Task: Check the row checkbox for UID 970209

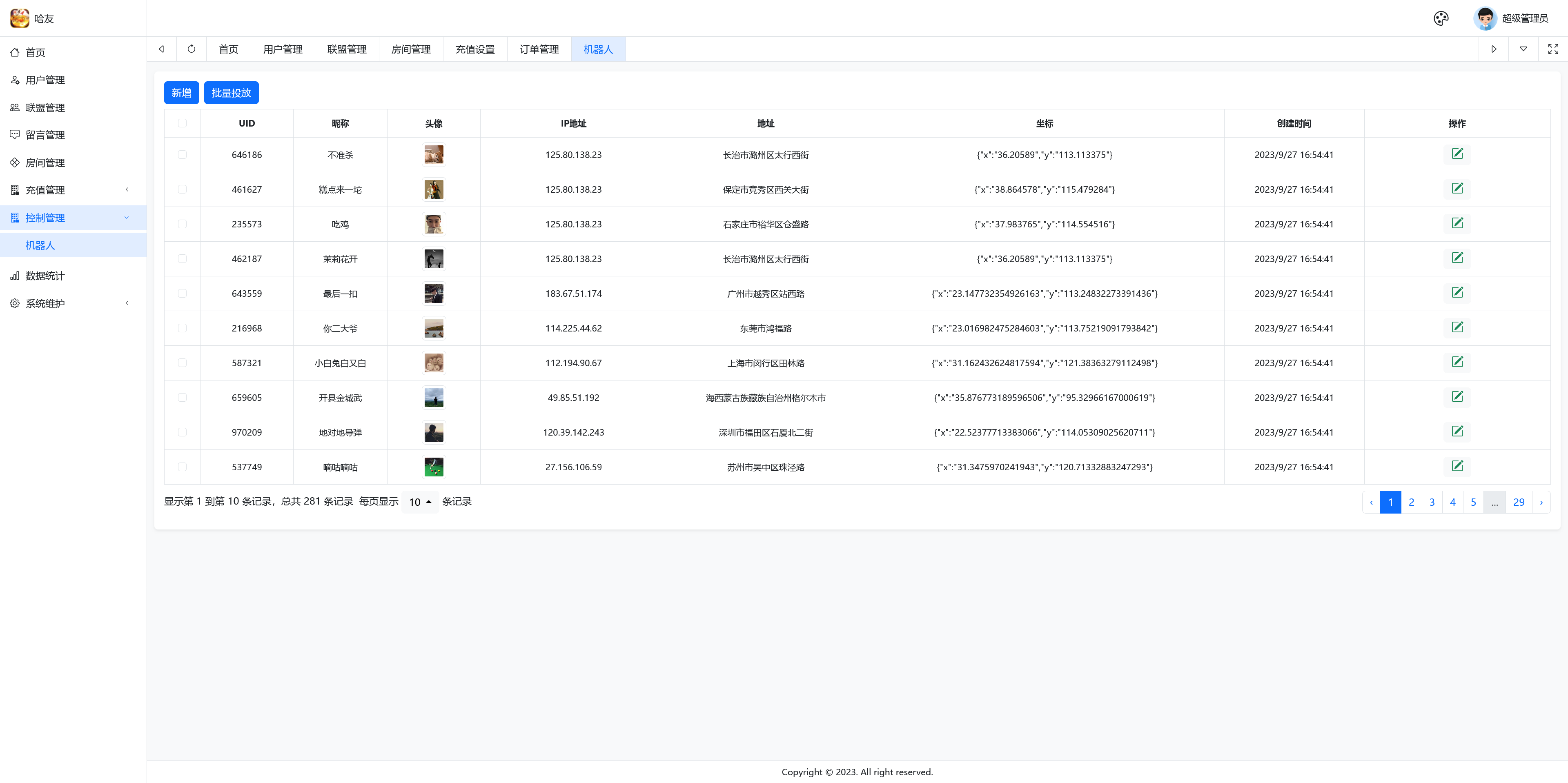Action: [182, 432]
